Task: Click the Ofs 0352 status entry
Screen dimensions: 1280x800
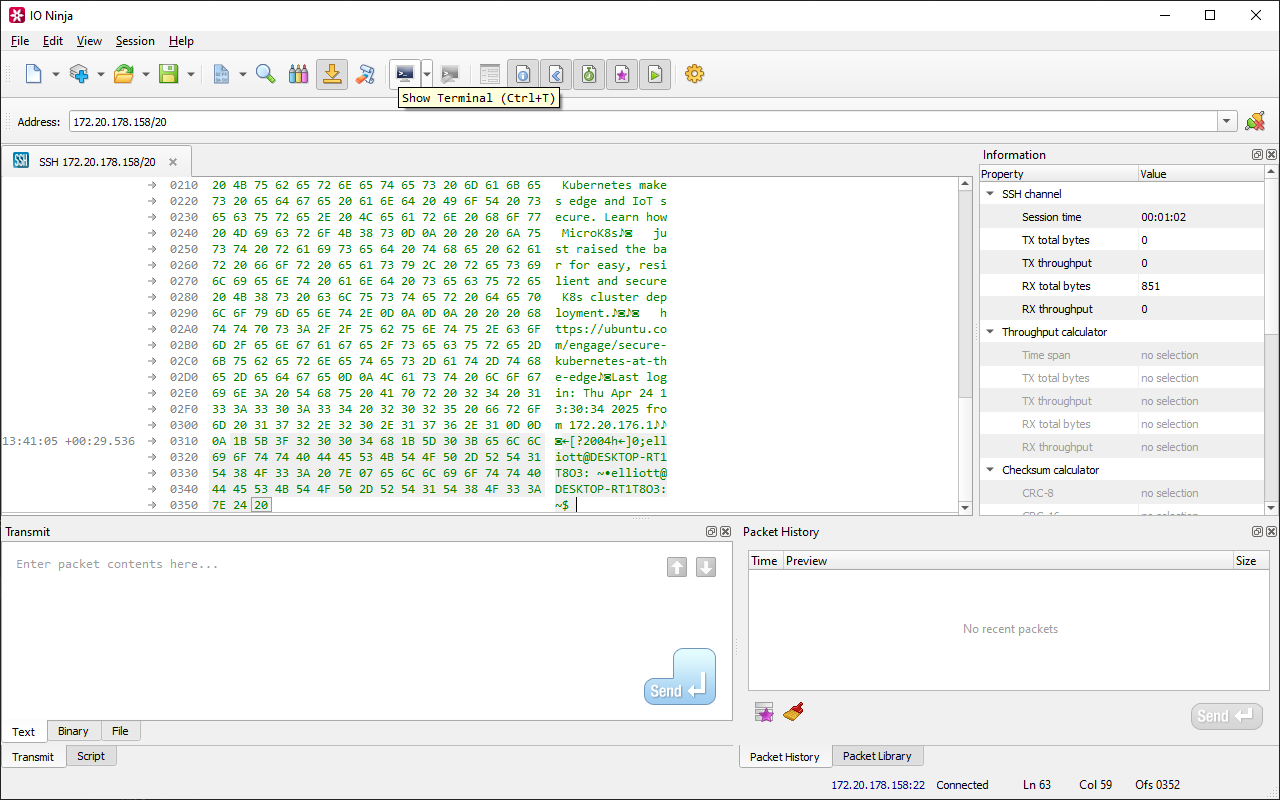Action: point(1157,785)
